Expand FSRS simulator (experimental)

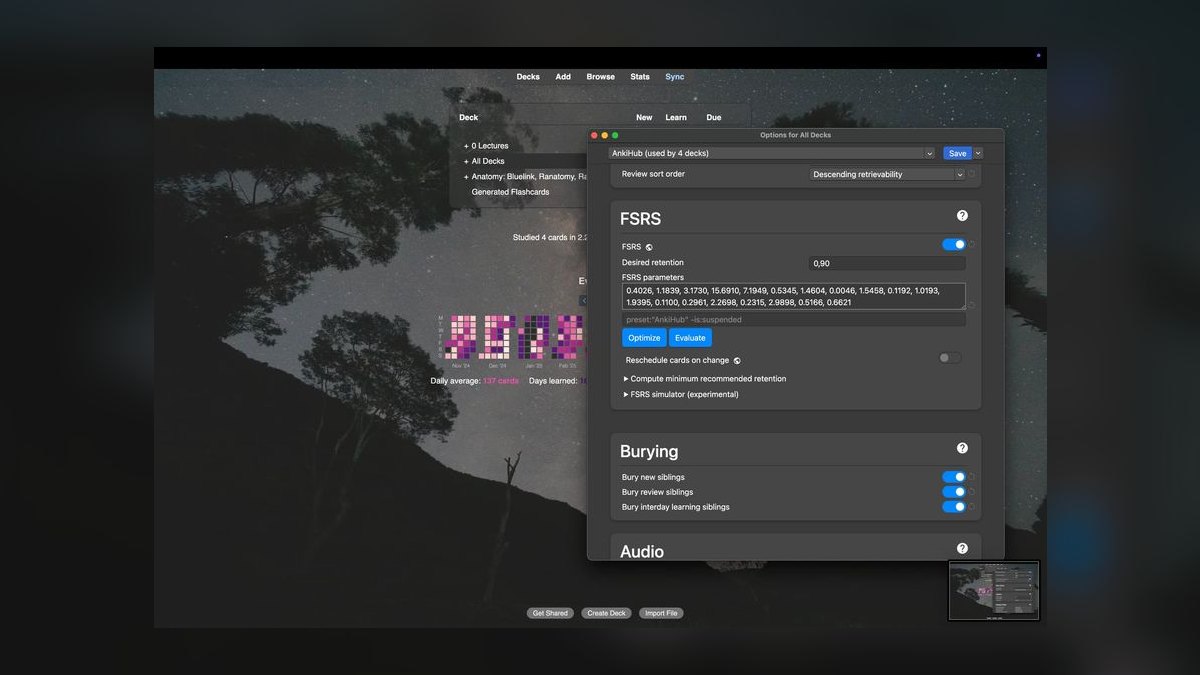[x=681, y=394]
